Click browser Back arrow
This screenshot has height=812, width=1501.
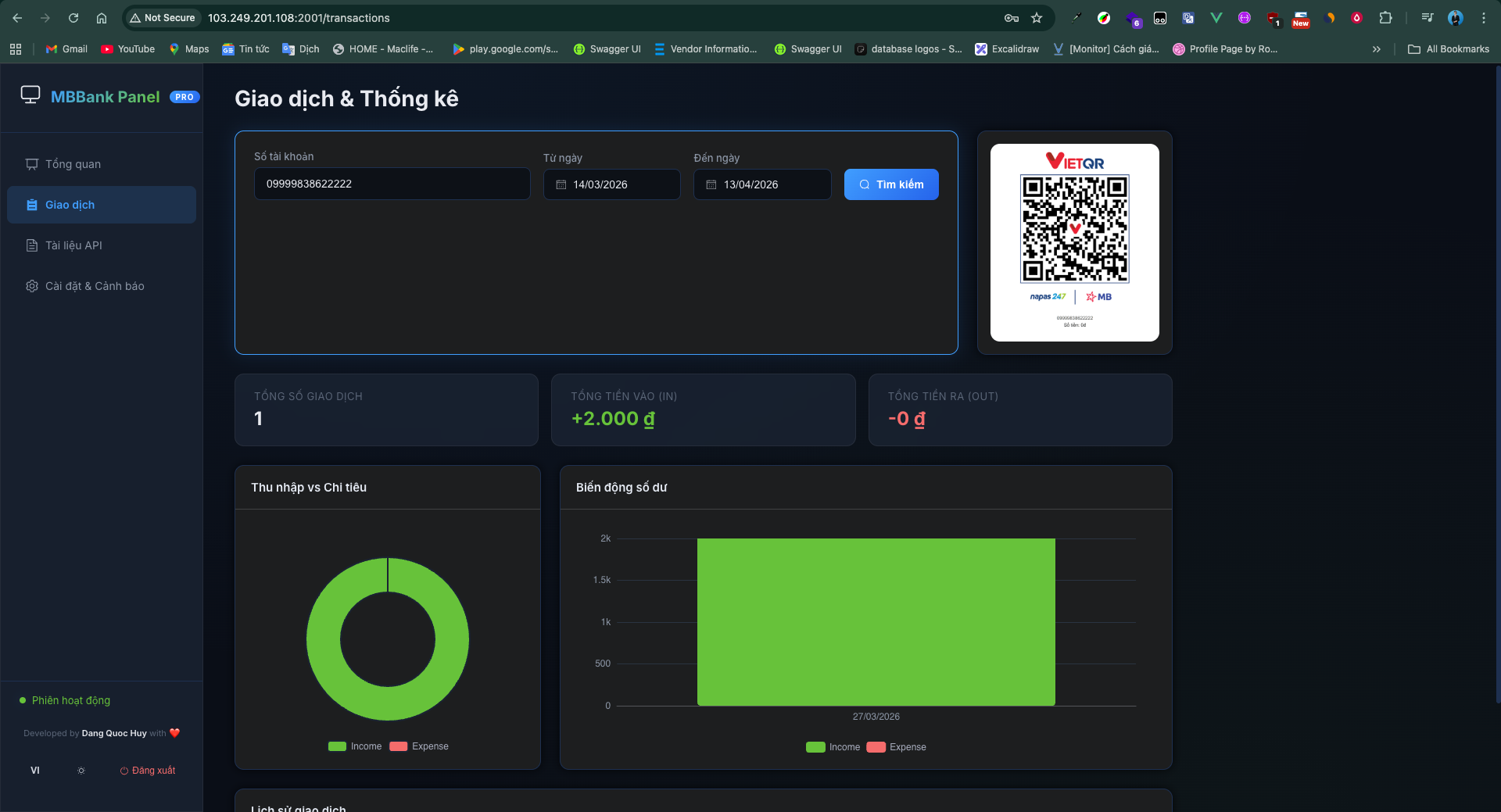17,18
